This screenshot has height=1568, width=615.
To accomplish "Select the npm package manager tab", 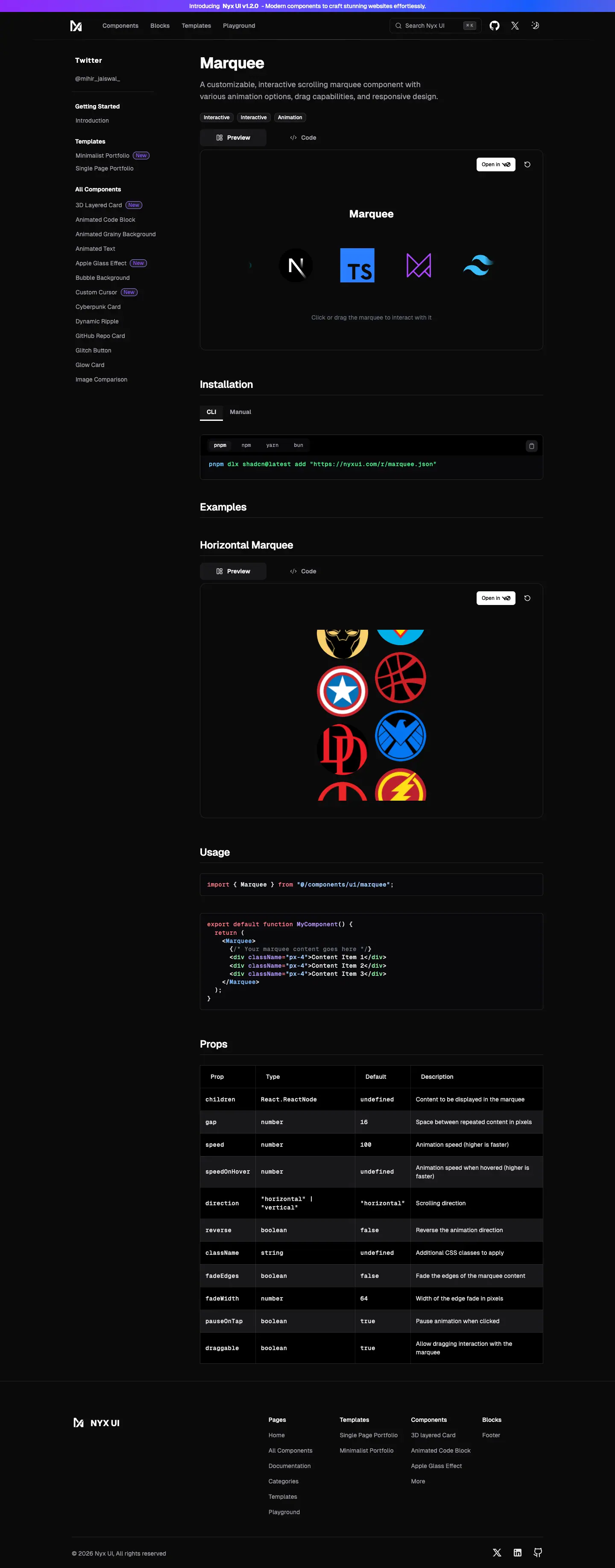I will click(x=246, y=446).
